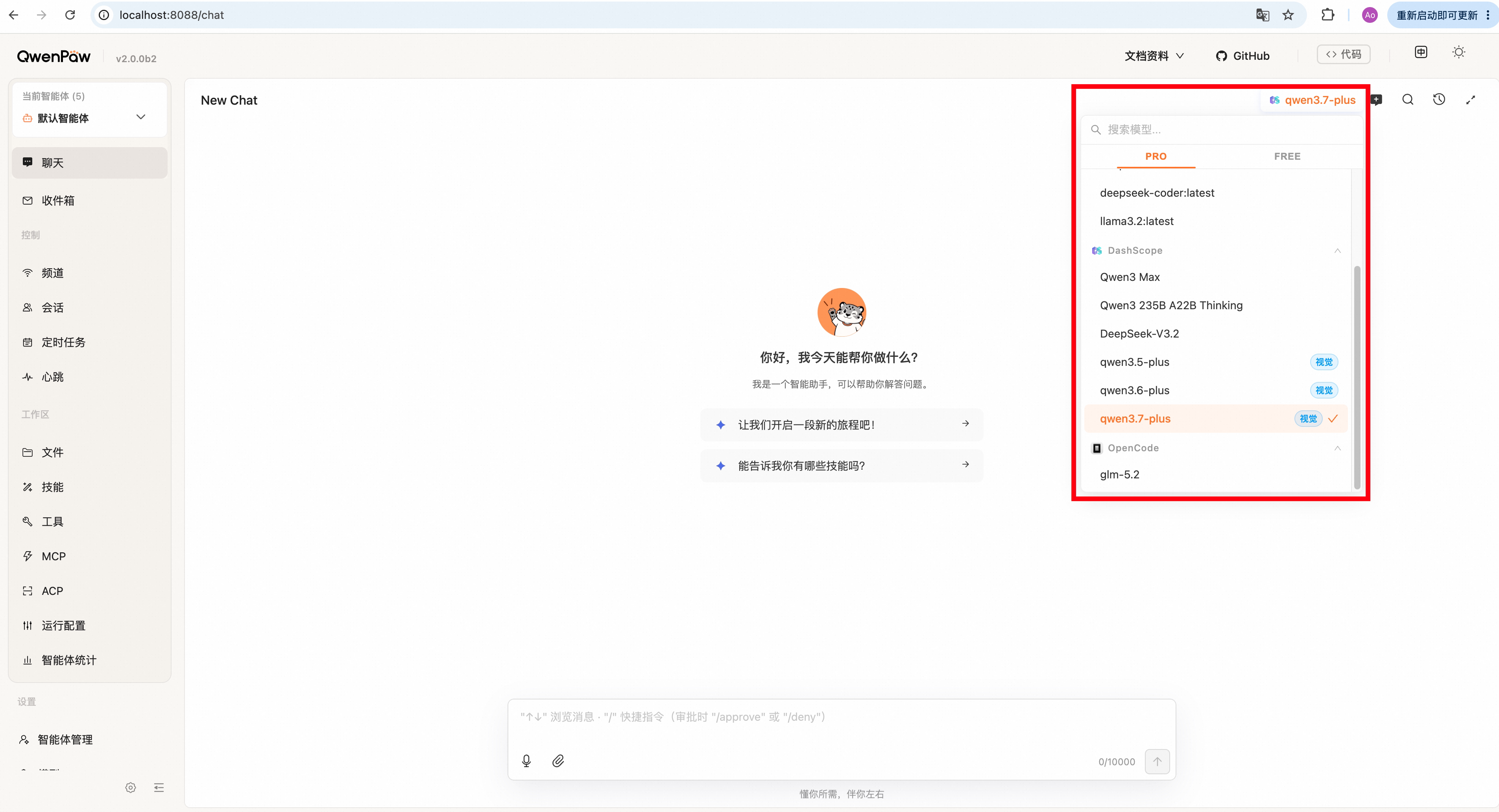The image size is (1499, 812).
Task: Select qwen3.7-plus model in list
Action: [1216, 419]
